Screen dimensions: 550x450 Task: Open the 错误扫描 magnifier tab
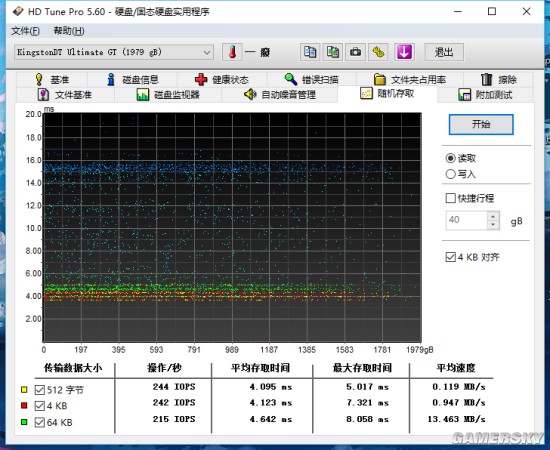(311, 80)
